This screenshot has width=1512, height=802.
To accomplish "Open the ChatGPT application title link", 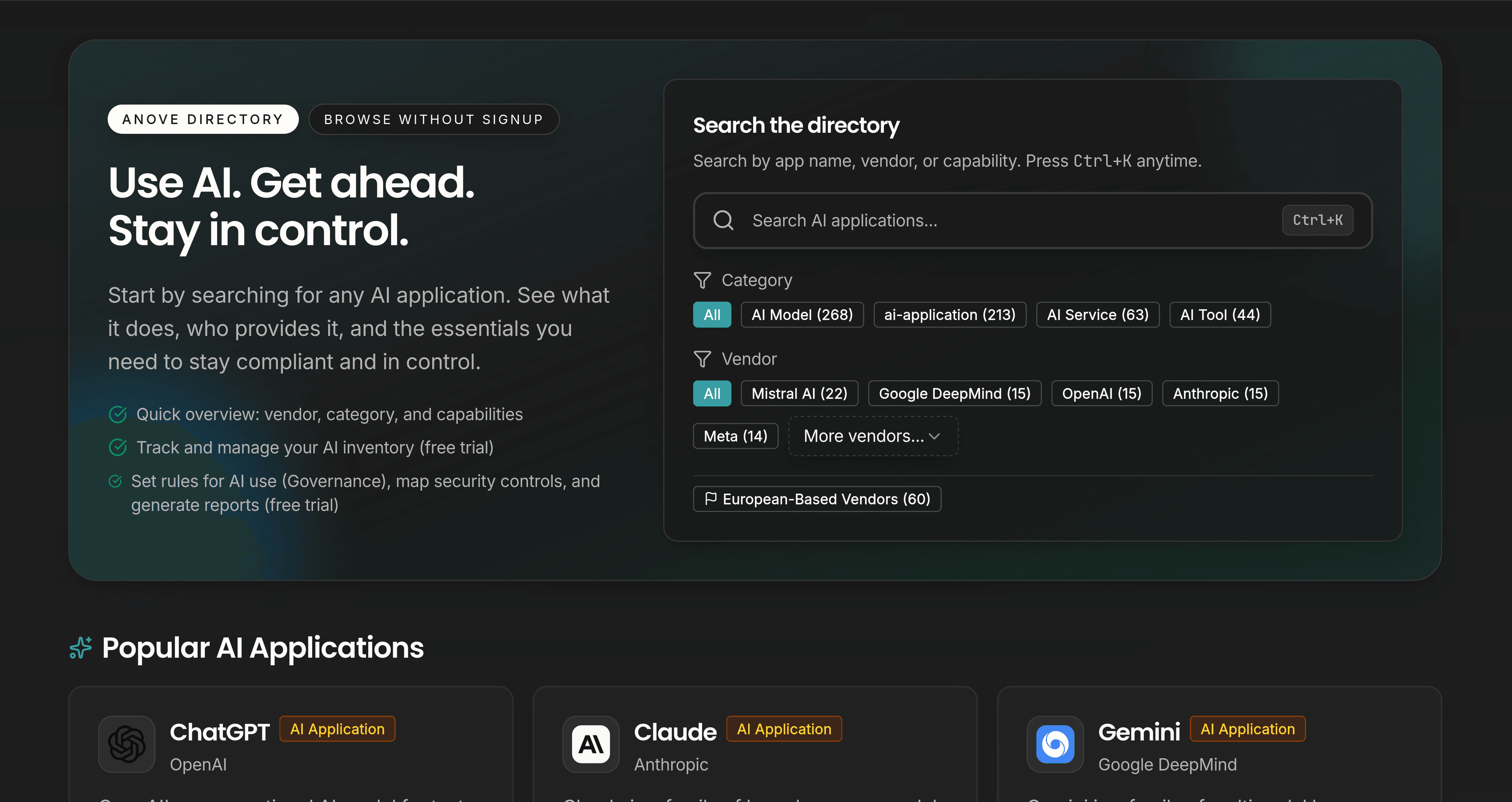I will (x=220, y=731).
